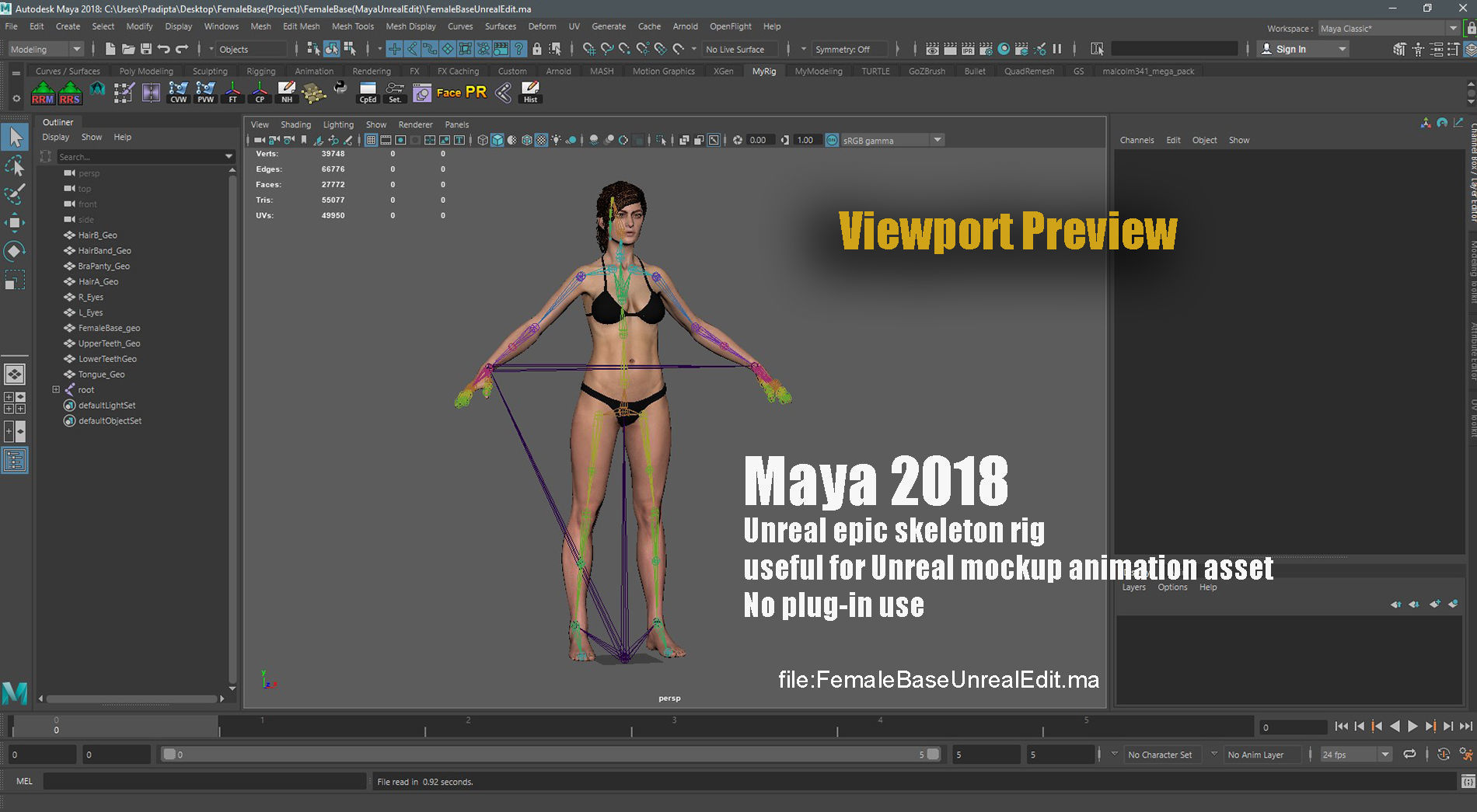Open the Modeling menu set dropdown
The height and width of the screenshot is (812, 1477).
click(x=45, y=49)
